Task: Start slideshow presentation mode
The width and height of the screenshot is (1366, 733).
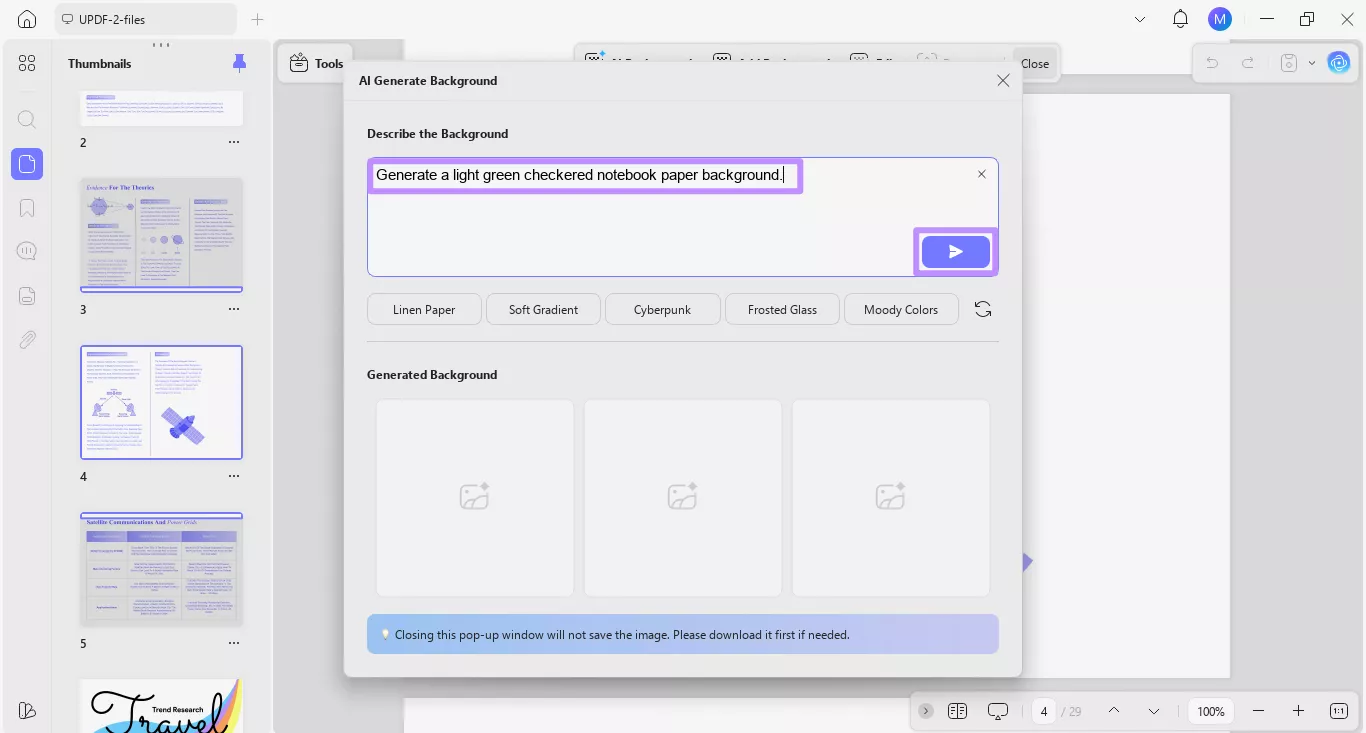Action: point(998,711)
